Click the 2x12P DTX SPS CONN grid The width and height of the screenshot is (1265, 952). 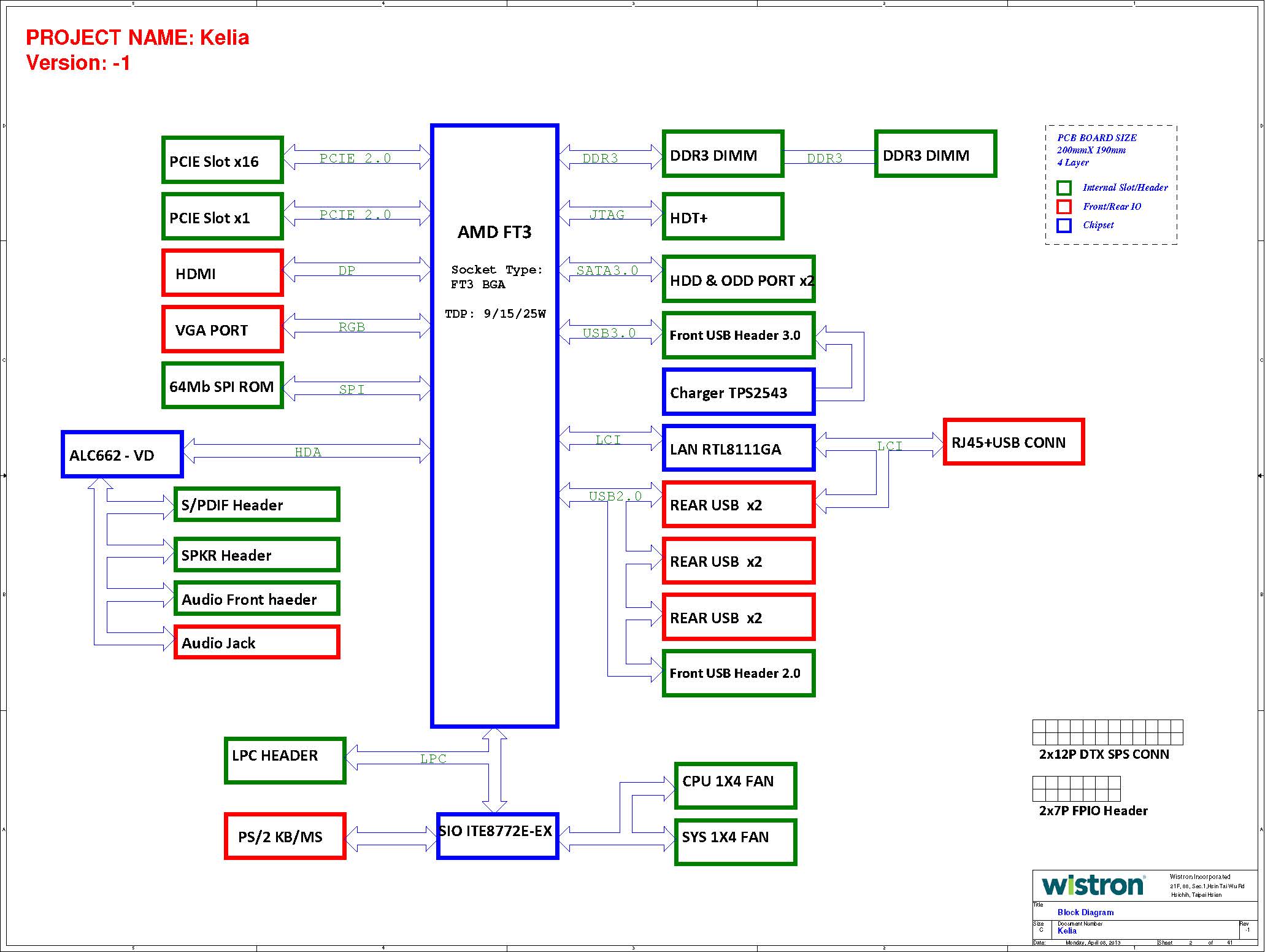pyautogui.click(x=1107, y=732)
